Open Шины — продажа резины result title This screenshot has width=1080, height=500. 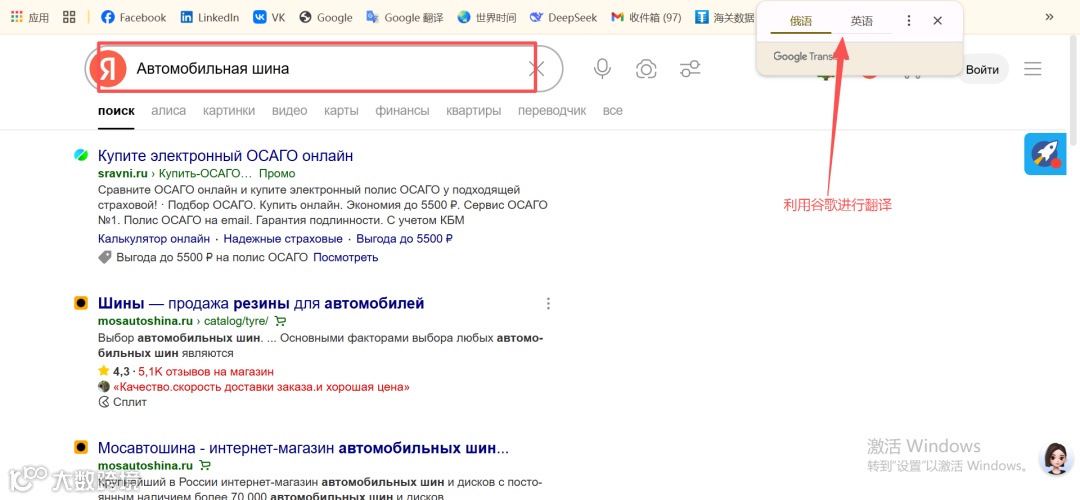[x=261, y=304]
